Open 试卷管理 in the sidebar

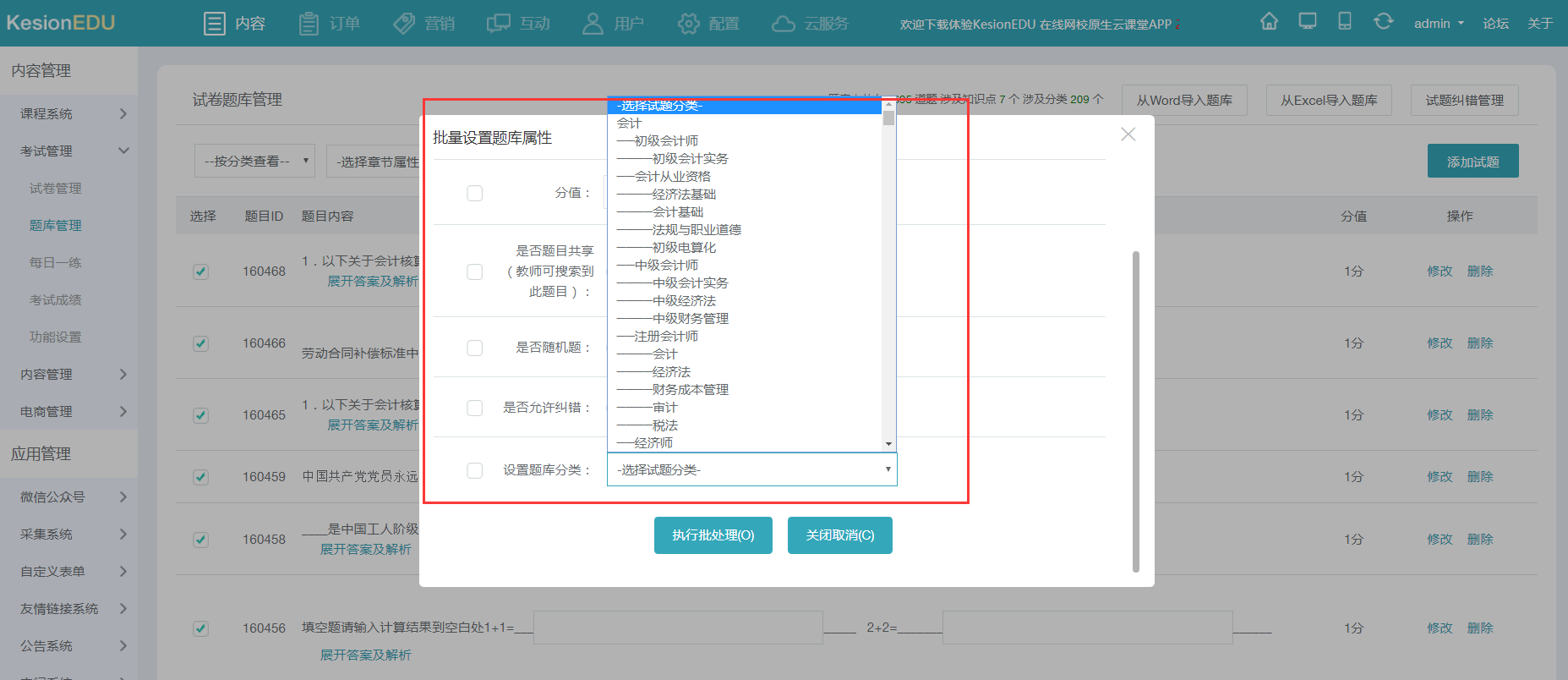(56, 188)
